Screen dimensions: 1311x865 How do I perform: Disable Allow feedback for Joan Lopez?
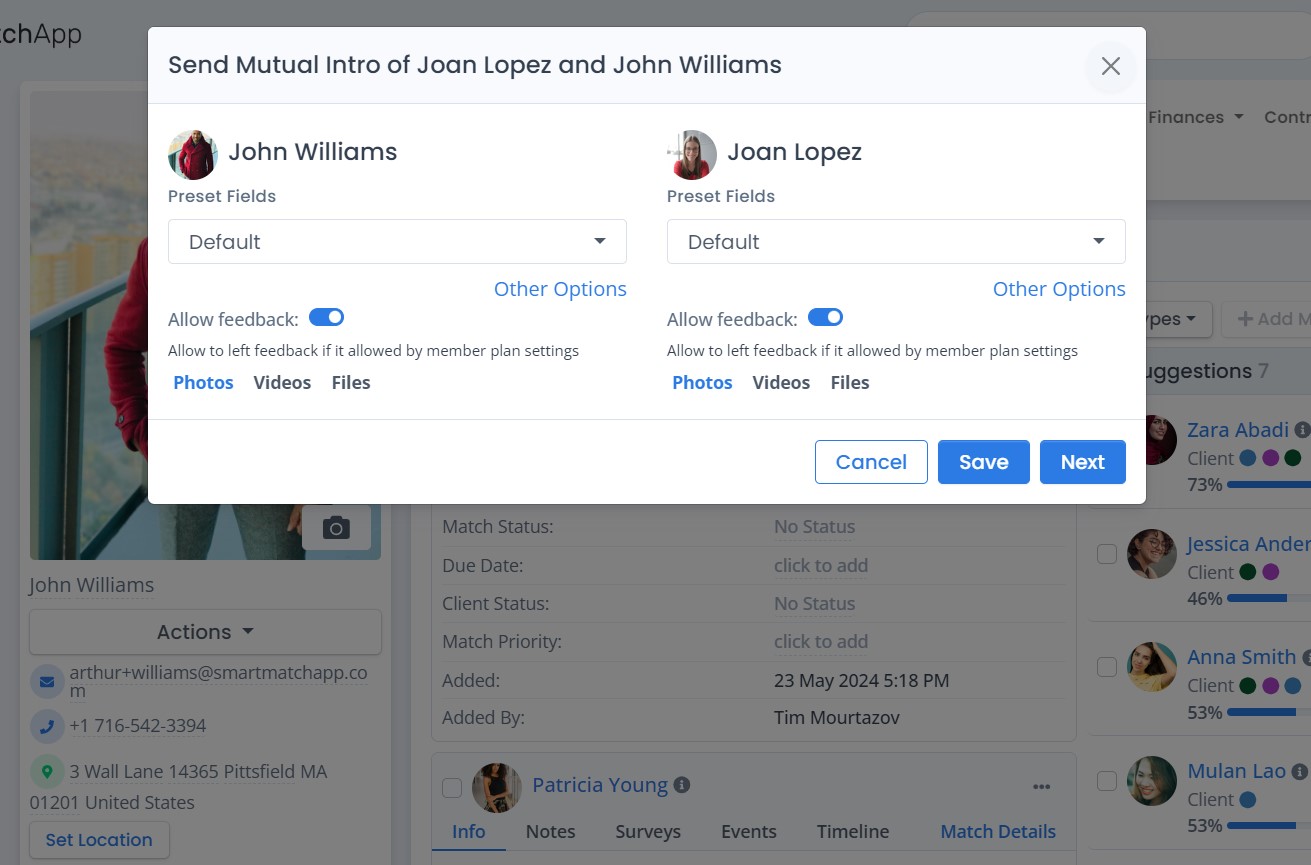[825, 318]
